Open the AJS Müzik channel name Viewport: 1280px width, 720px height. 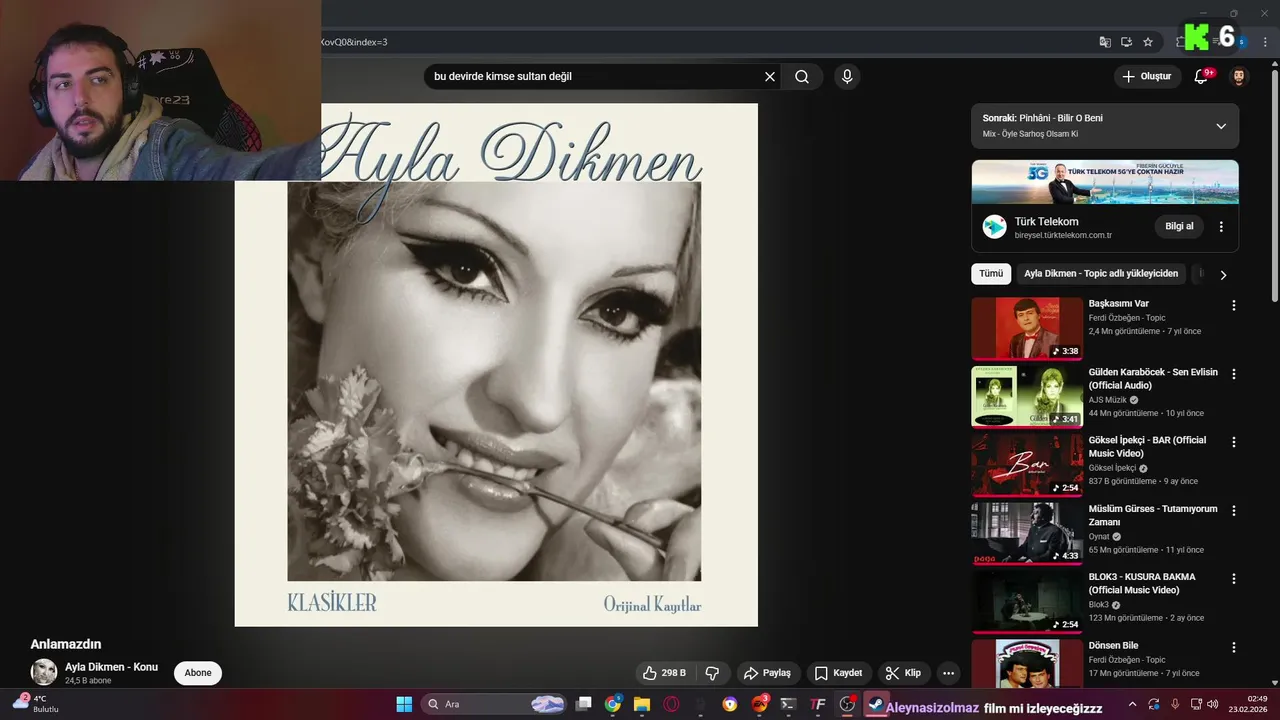[1108, 399]
